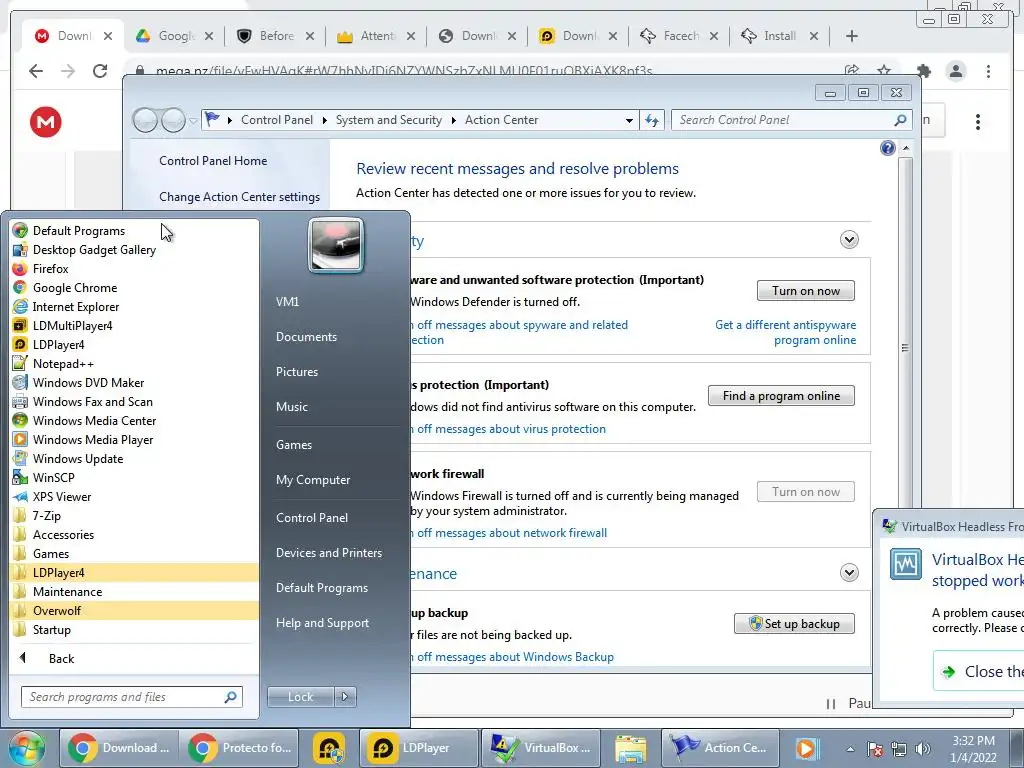Viewport: 1024px width, 768px height.
Task: Open Change Action Center settings link
Action: click(240, 197)
